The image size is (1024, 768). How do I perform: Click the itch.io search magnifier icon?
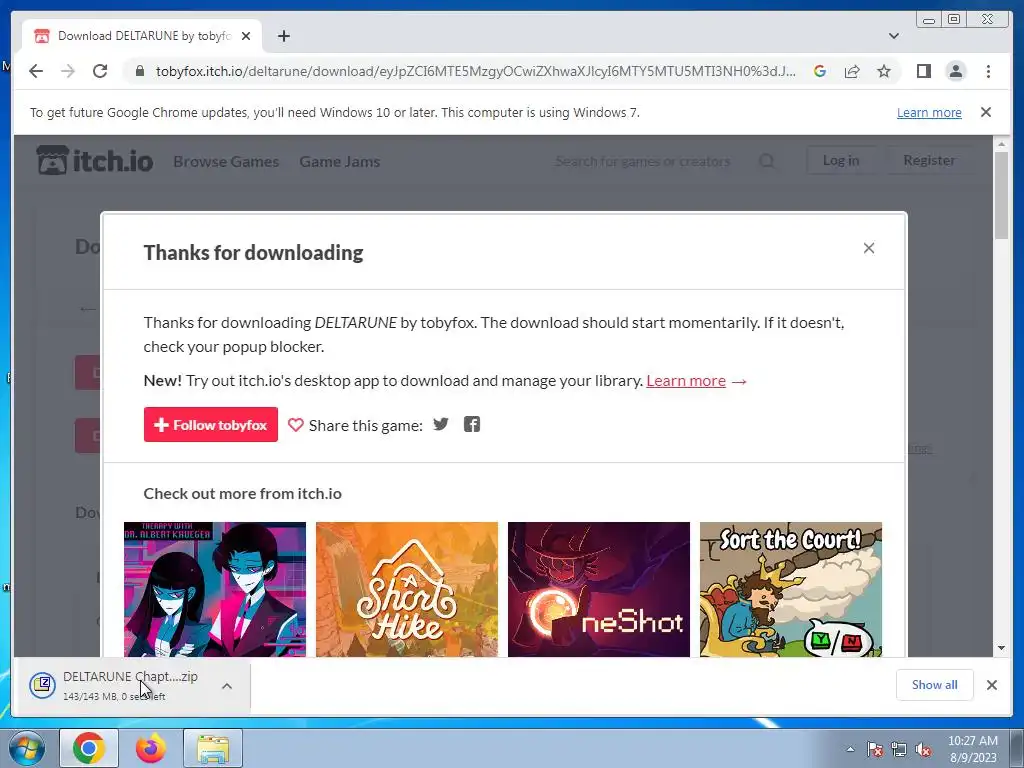767,161
